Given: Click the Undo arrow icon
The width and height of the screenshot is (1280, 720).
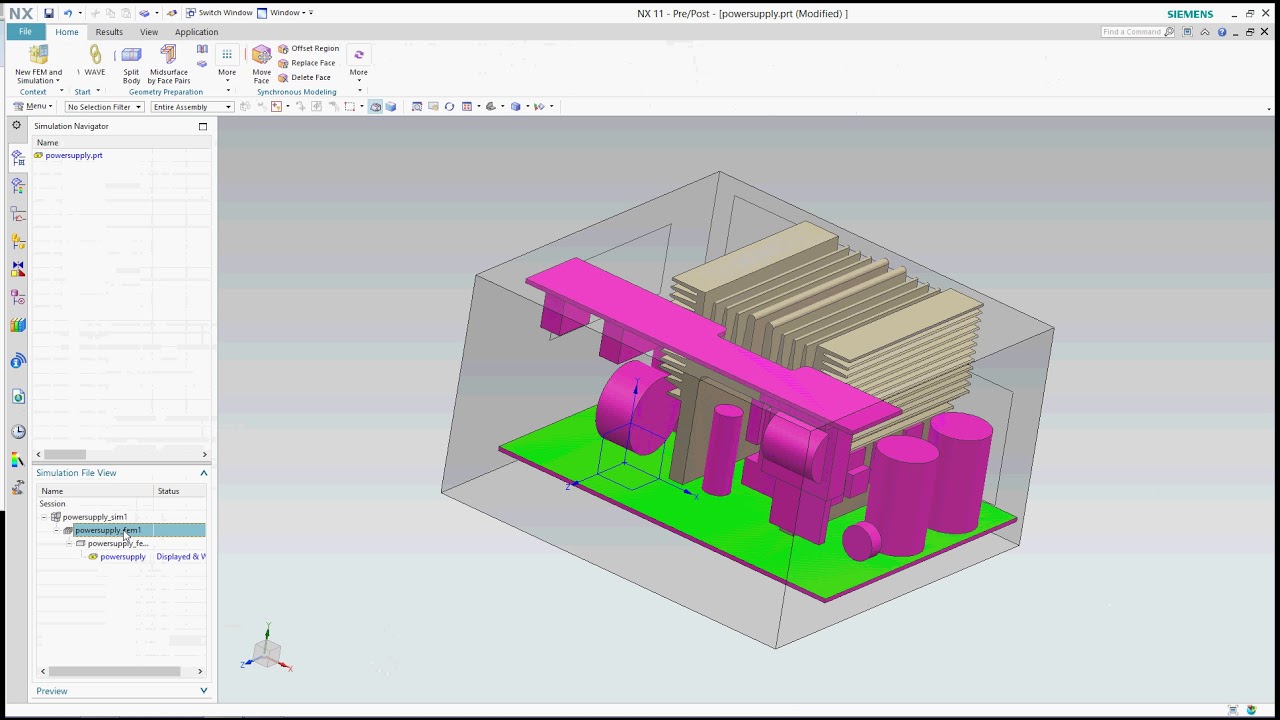Looking at the screenshot, I should [x=67, y=13].
